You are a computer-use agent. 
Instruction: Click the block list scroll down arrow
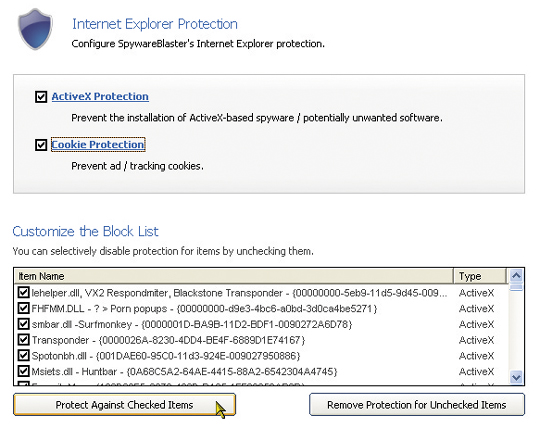(516, 377)
